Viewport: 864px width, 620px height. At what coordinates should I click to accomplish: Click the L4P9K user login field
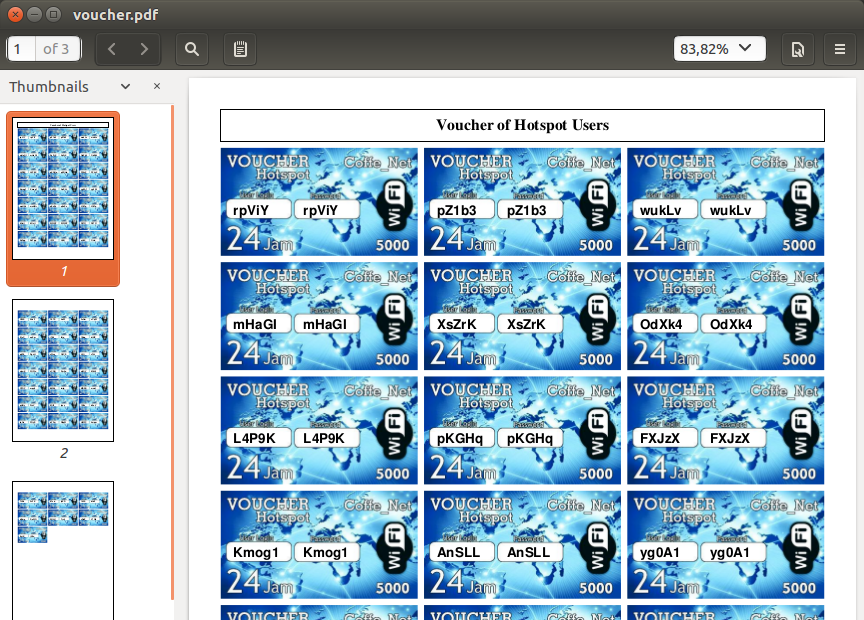point(258,438)
